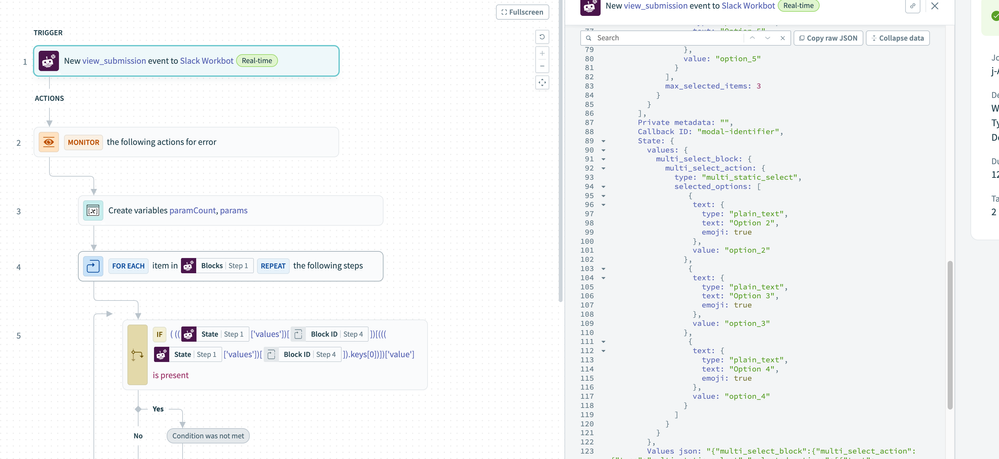999x459 pixels.
Task: Click max_selected_items: 3 line
Action: pyautogui.click(x=713, y=85)
